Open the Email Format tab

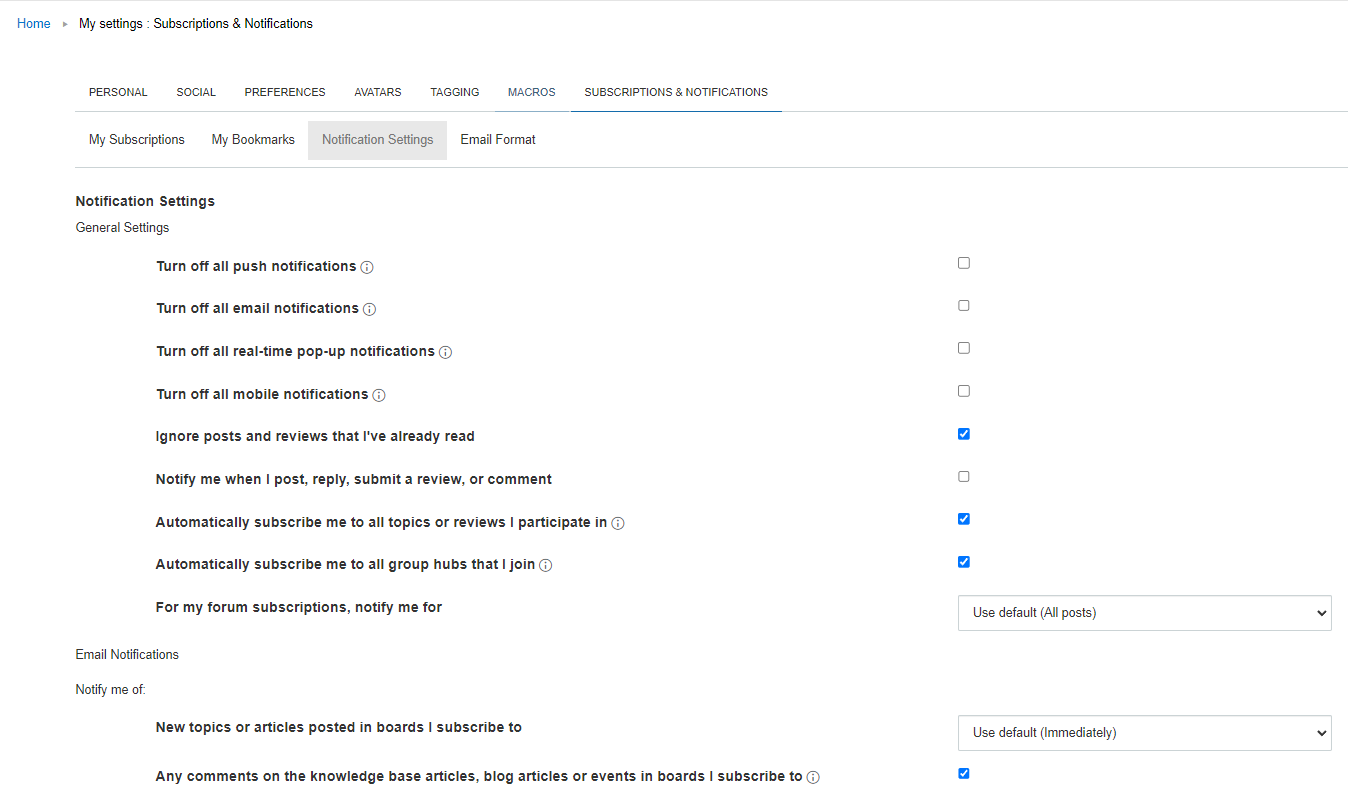[497, 139]
